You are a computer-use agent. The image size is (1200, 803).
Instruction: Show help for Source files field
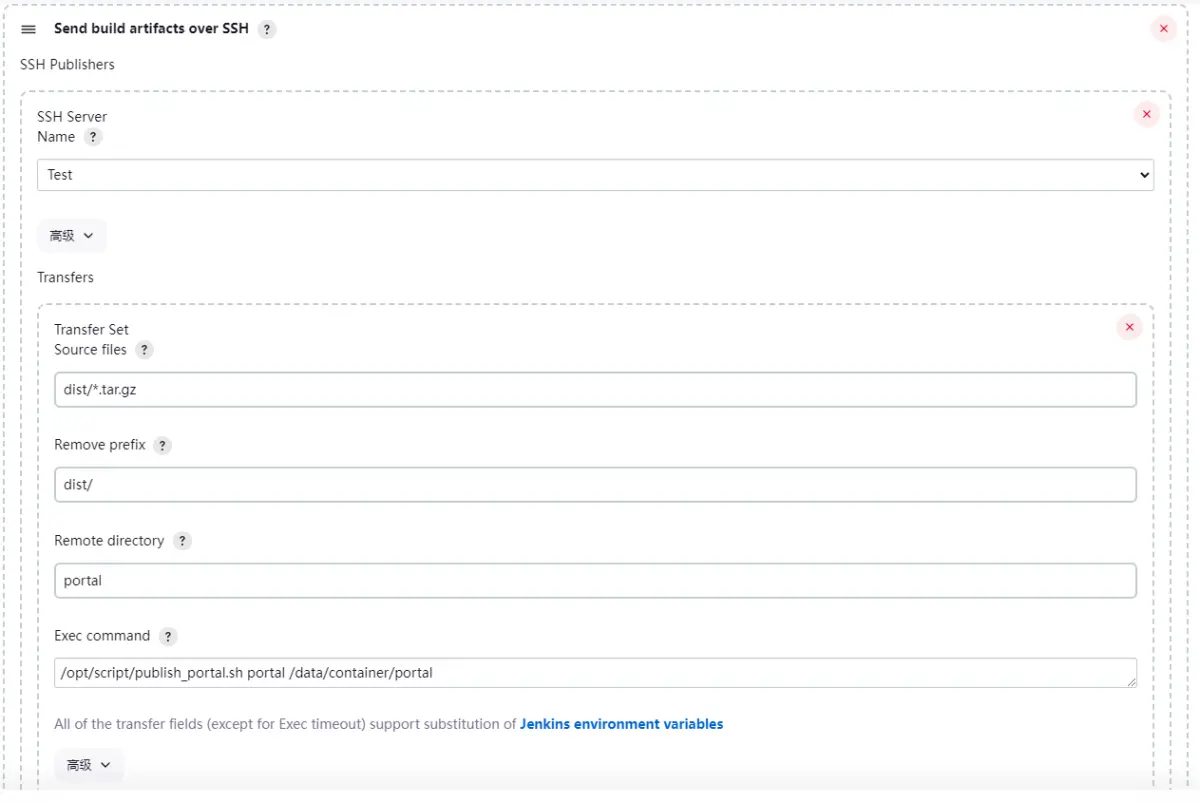coord(145,350)
